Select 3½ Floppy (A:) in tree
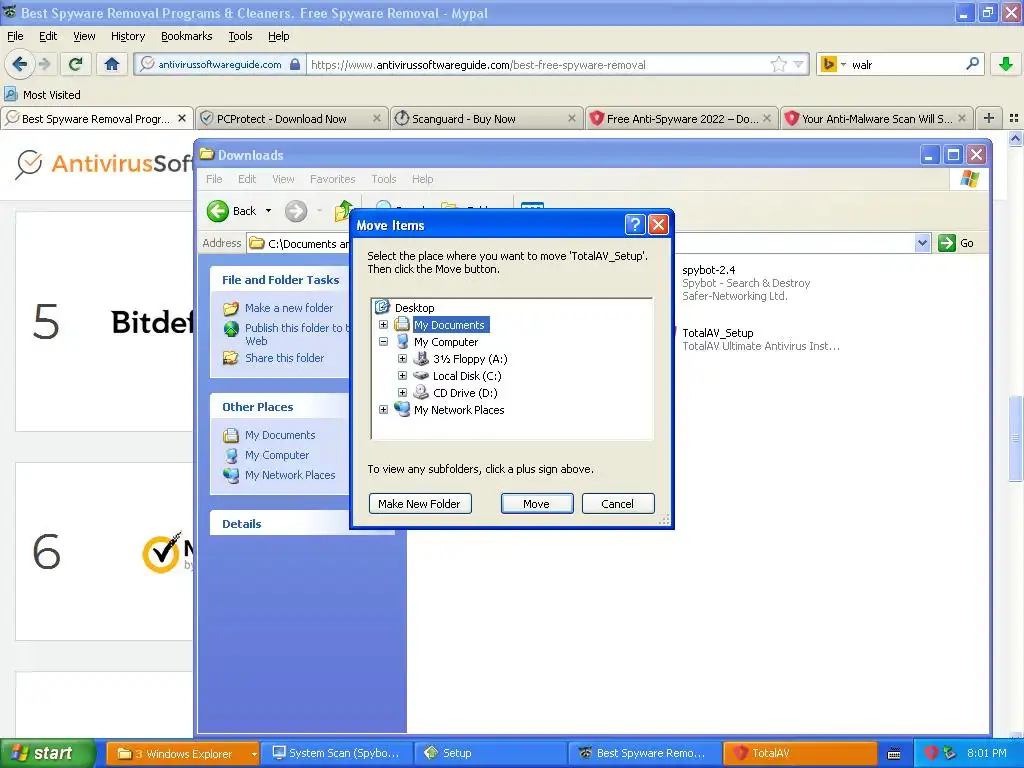This screenshot has width=1024, height=768. coord(470,359)
